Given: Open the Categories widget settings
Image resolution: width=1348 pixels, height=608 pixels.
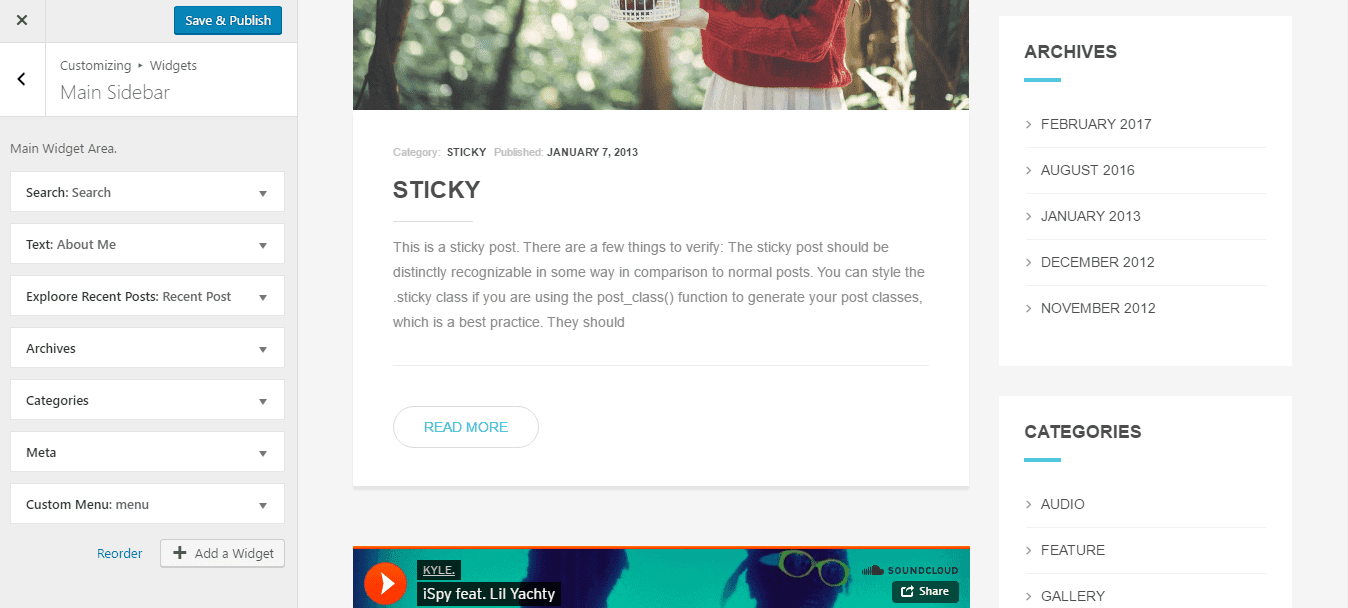Looking at the screenshot, I should click(x=147, y=400).
